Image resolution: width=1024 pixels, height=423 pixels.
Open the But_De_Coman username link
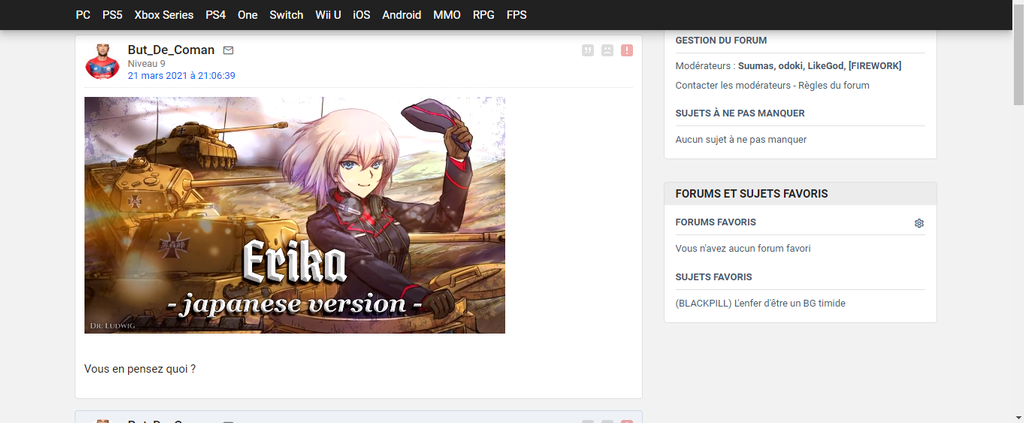[171, 50]
